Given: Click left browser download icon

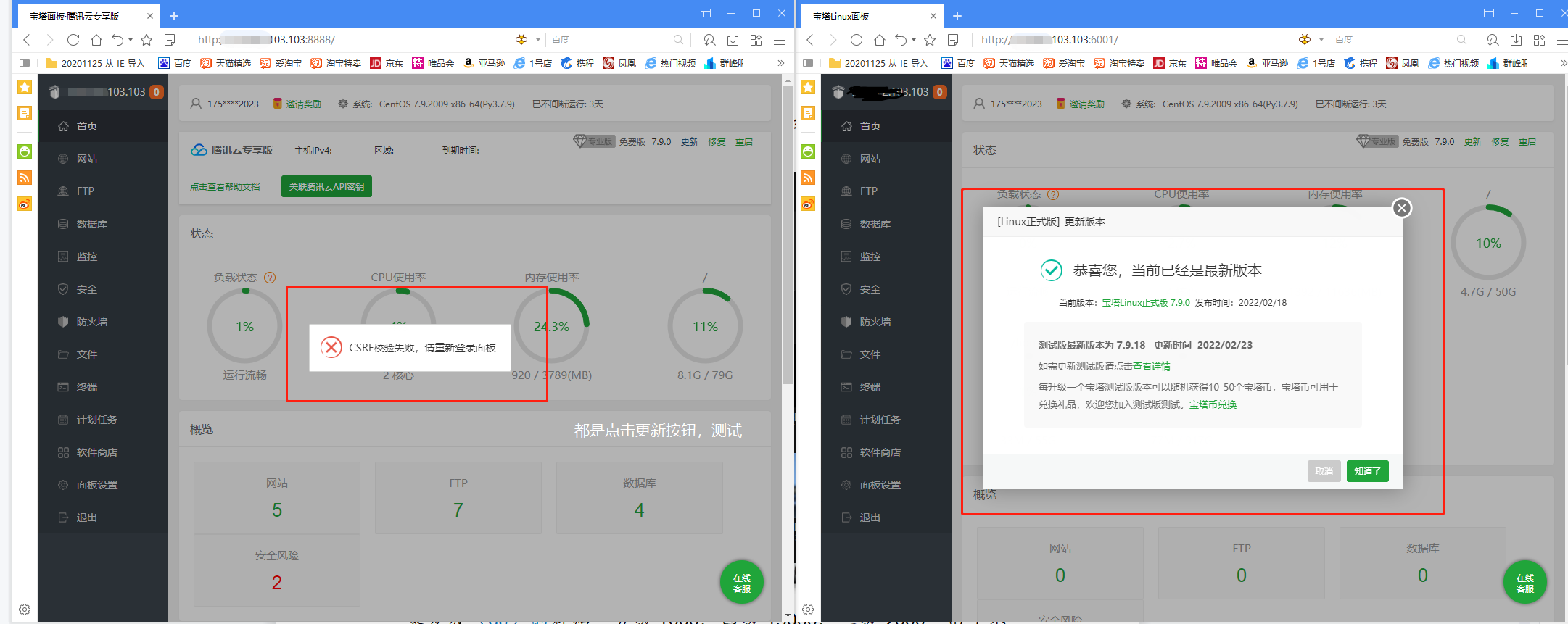Looking at the screenshot, I should (x=733, y=40).
